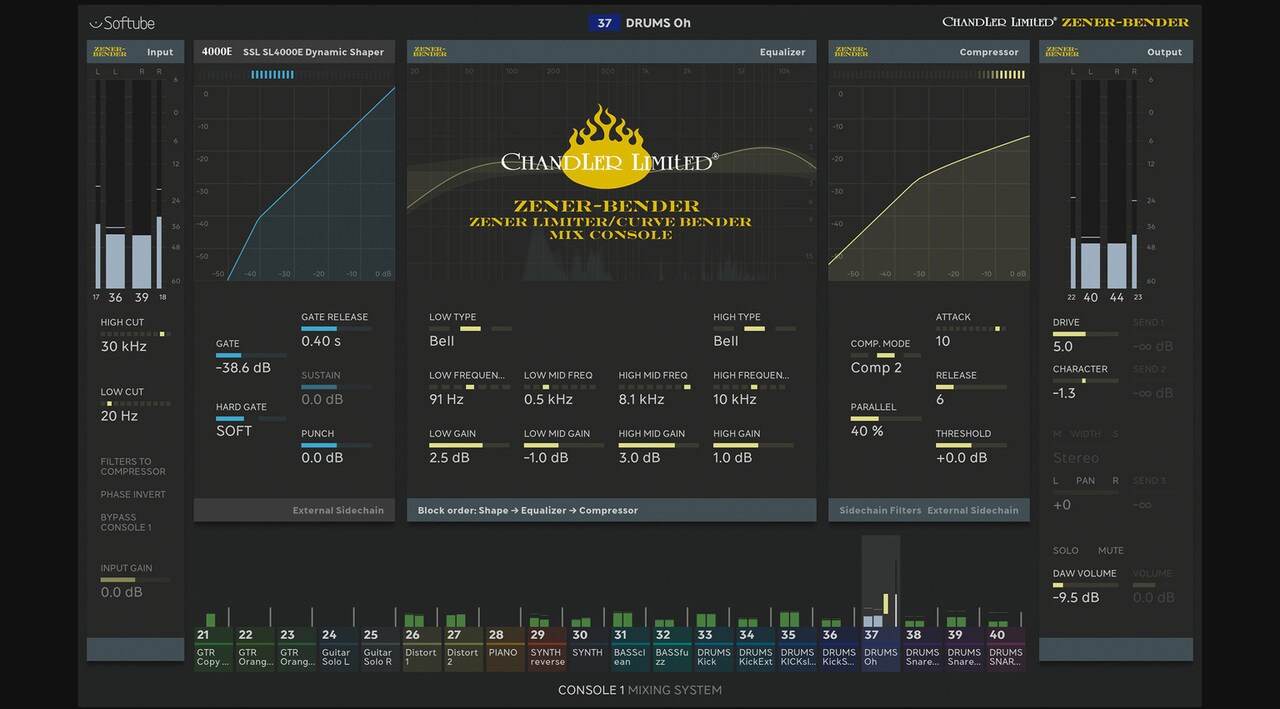Open the Compressor section selector

989,52
